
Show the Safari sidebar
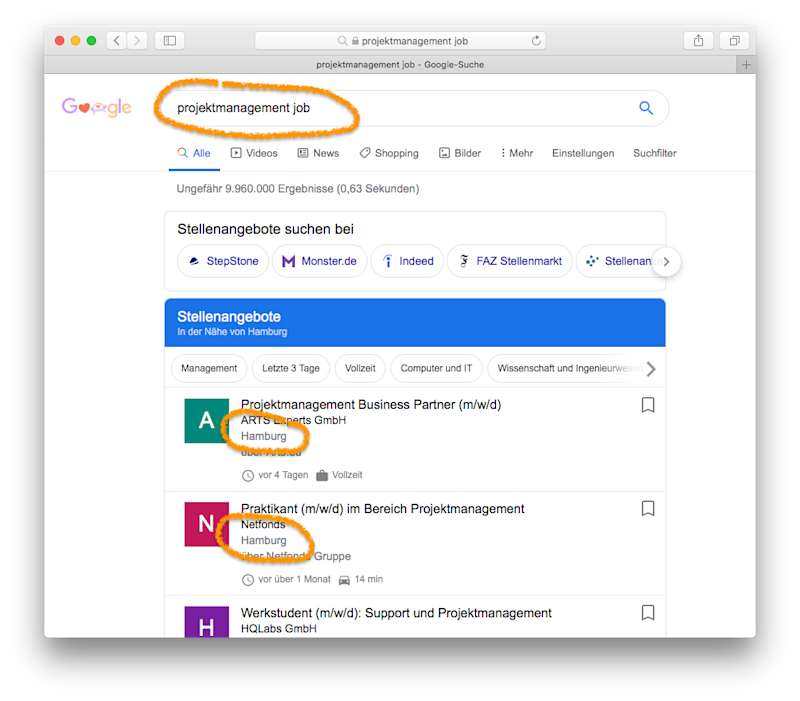coord(170,41)
